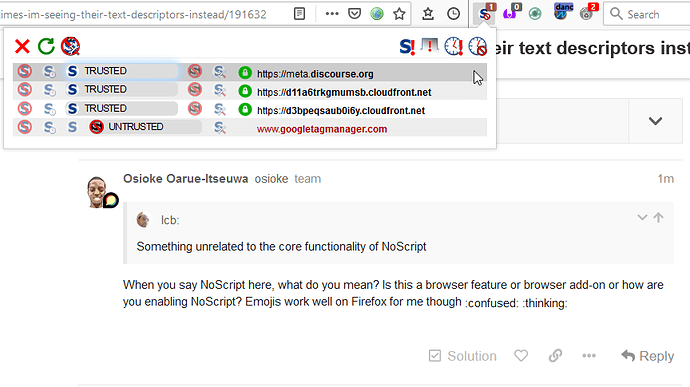This screenshot has width=690, height=387.
Task: Click the https://d11a6trkgmumsb.cloudfront.net domain text
Action: [344, 92]
